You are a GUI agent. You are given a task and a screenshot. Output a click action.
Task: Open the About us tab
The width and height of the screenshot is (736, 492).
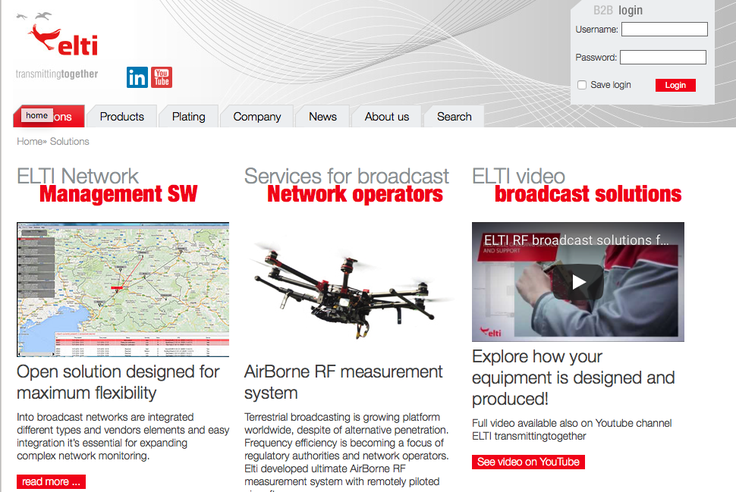pyautogui.click(x=387, y=116)
